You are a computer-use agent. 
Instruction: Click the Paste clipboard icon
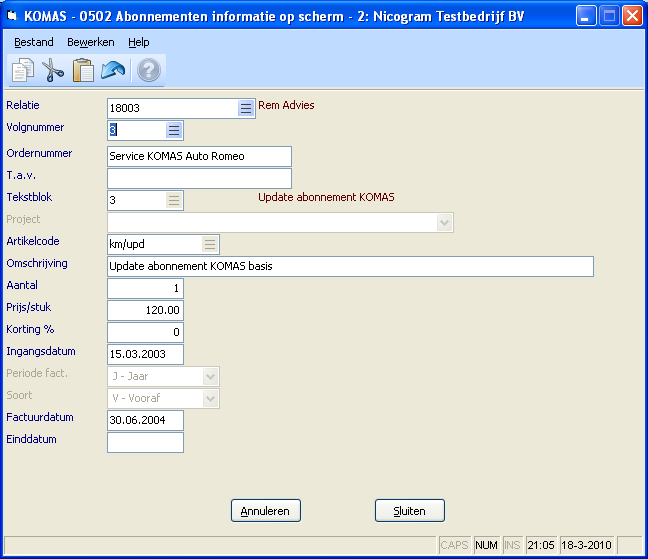coord(83,70)
